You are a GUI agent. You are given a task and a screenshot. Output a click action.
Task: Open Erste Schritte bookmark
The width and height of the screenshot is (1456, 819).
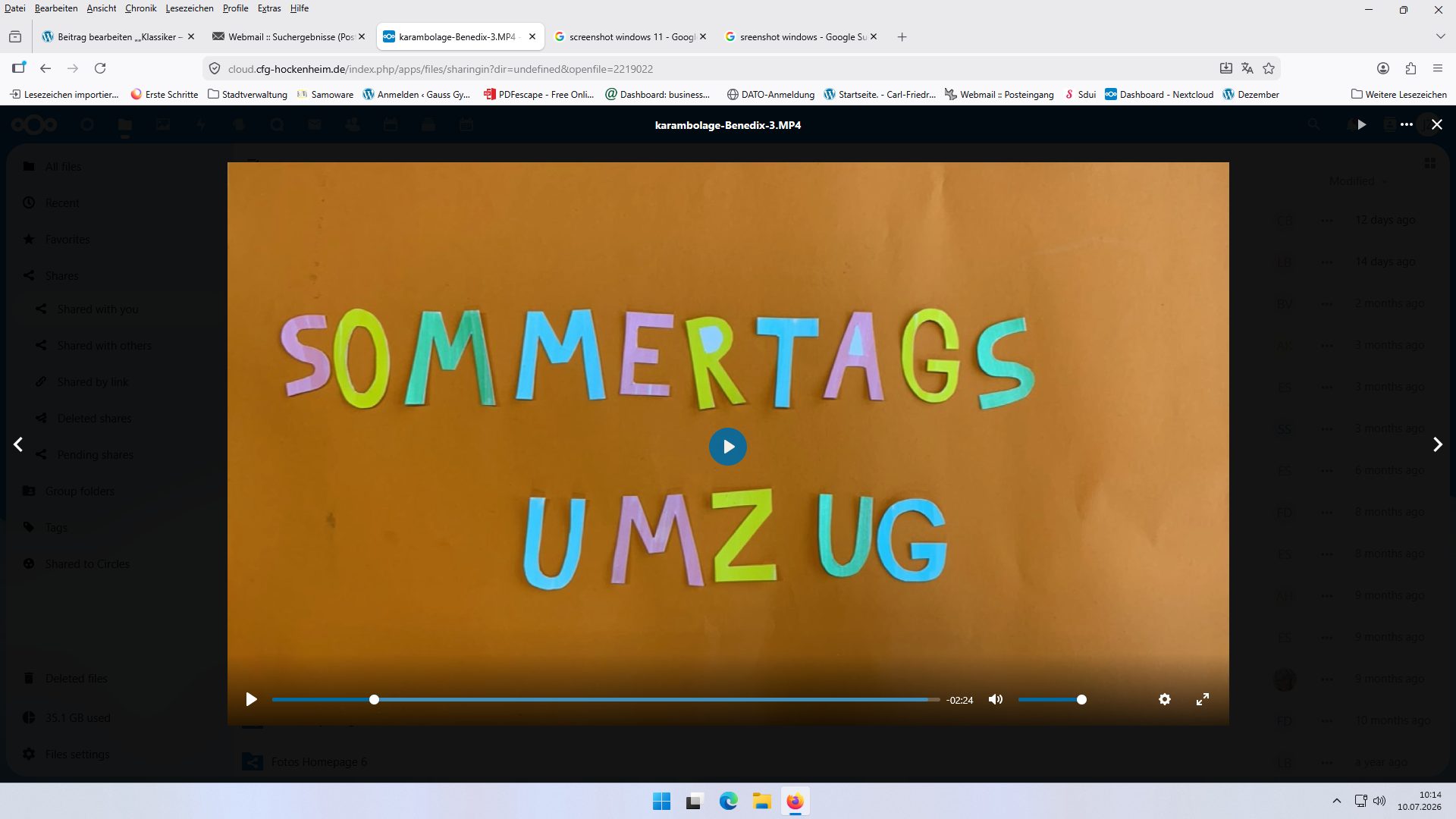coord(164,94)
